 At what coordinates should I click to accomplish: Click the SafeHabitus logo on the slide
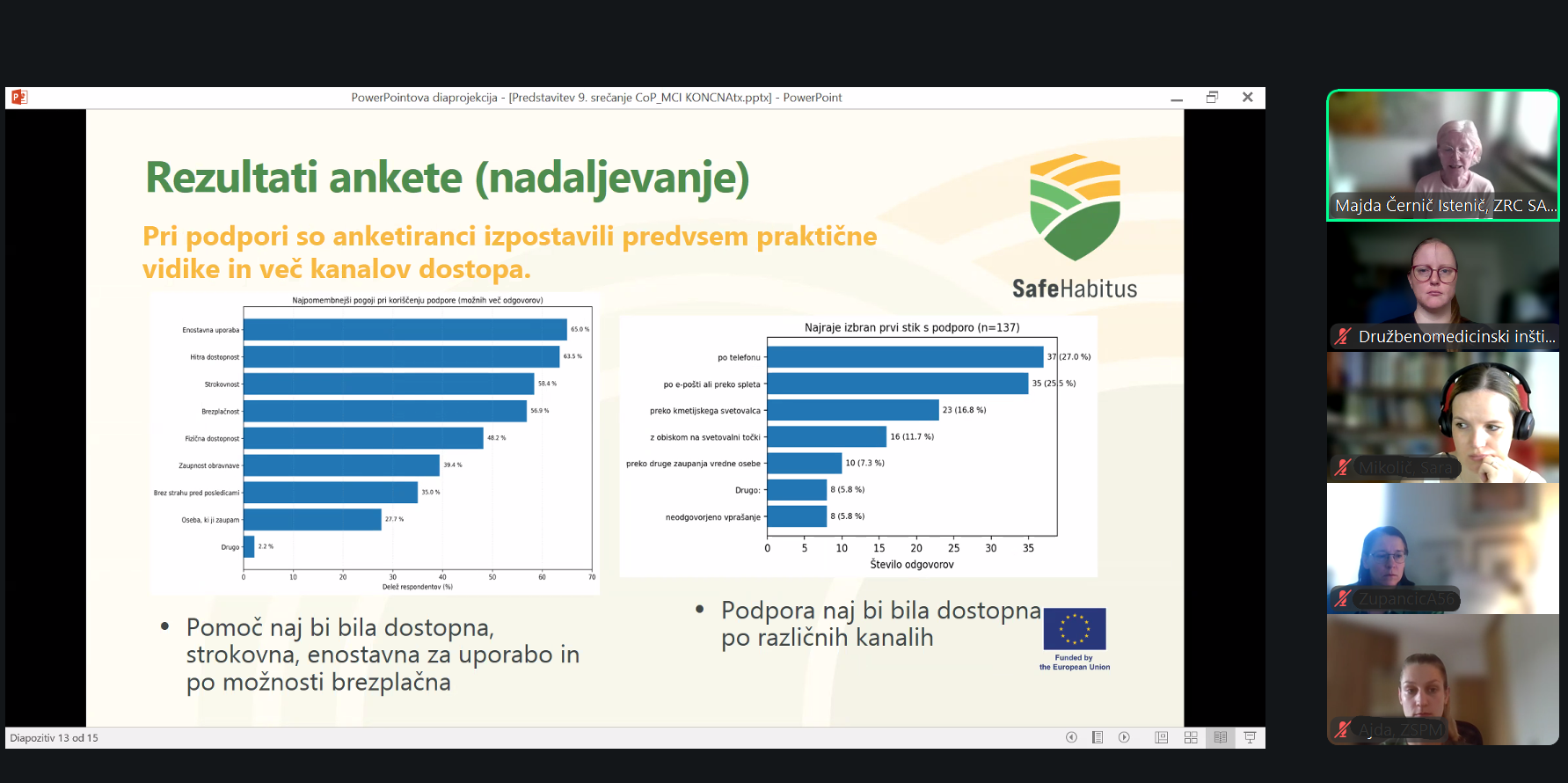(x=1075, y=228)
